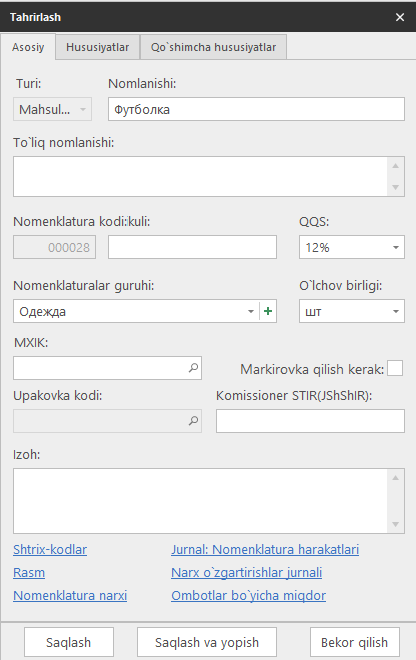Open the Shtrix-kodlar link

(50, 549)
